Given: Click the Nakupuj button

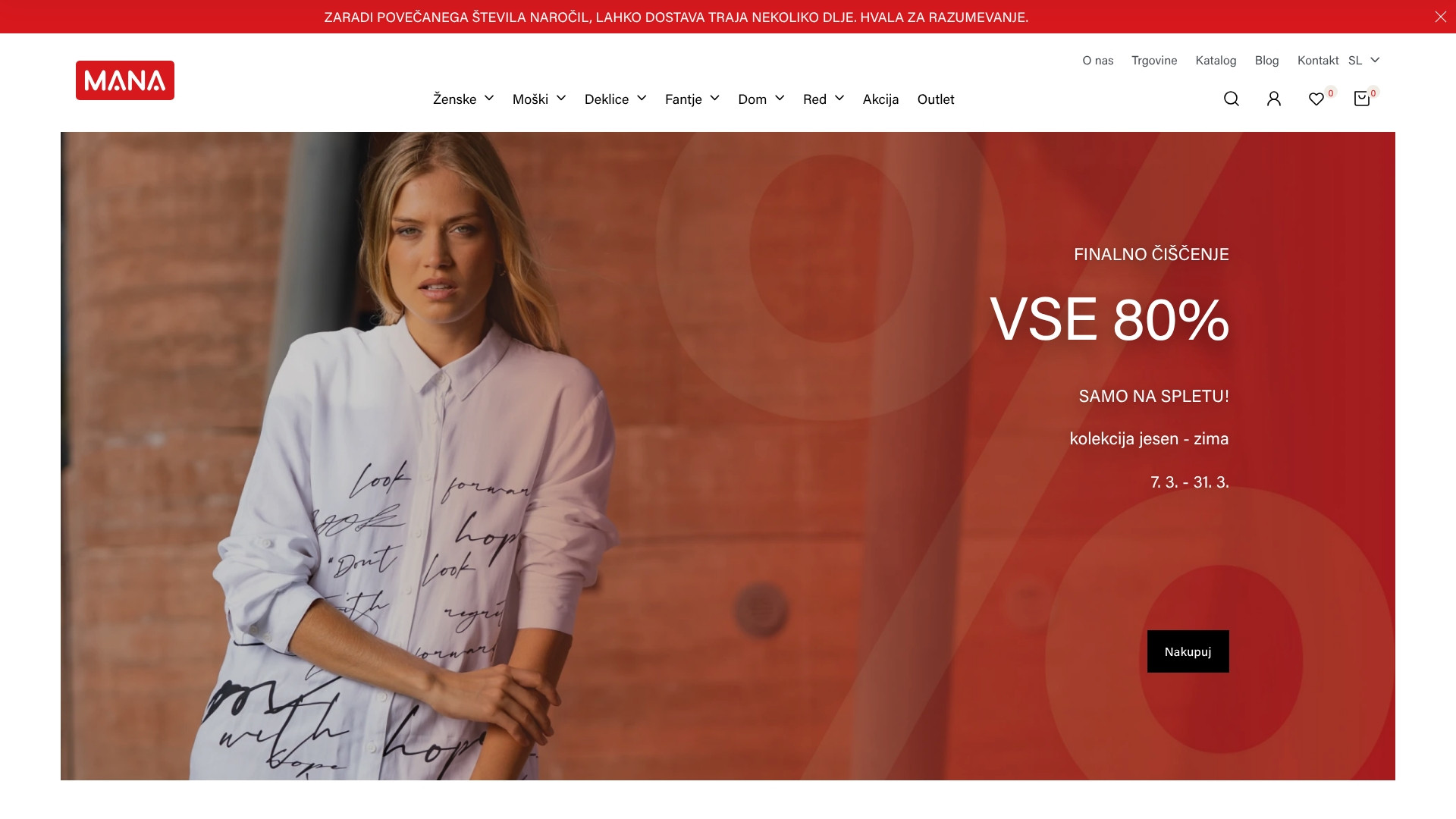Looking at the screenshot, I should pyautogui.click(x=1188, y=651).
